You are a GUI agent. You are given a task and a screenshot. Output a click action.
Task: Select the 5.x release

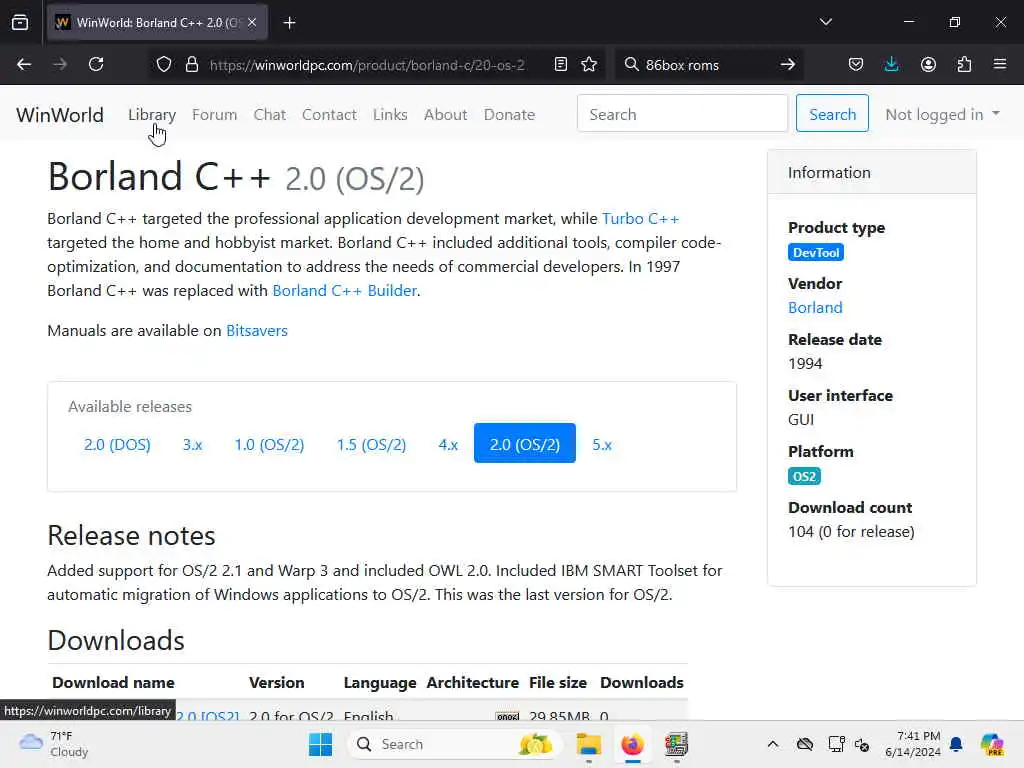602,444
